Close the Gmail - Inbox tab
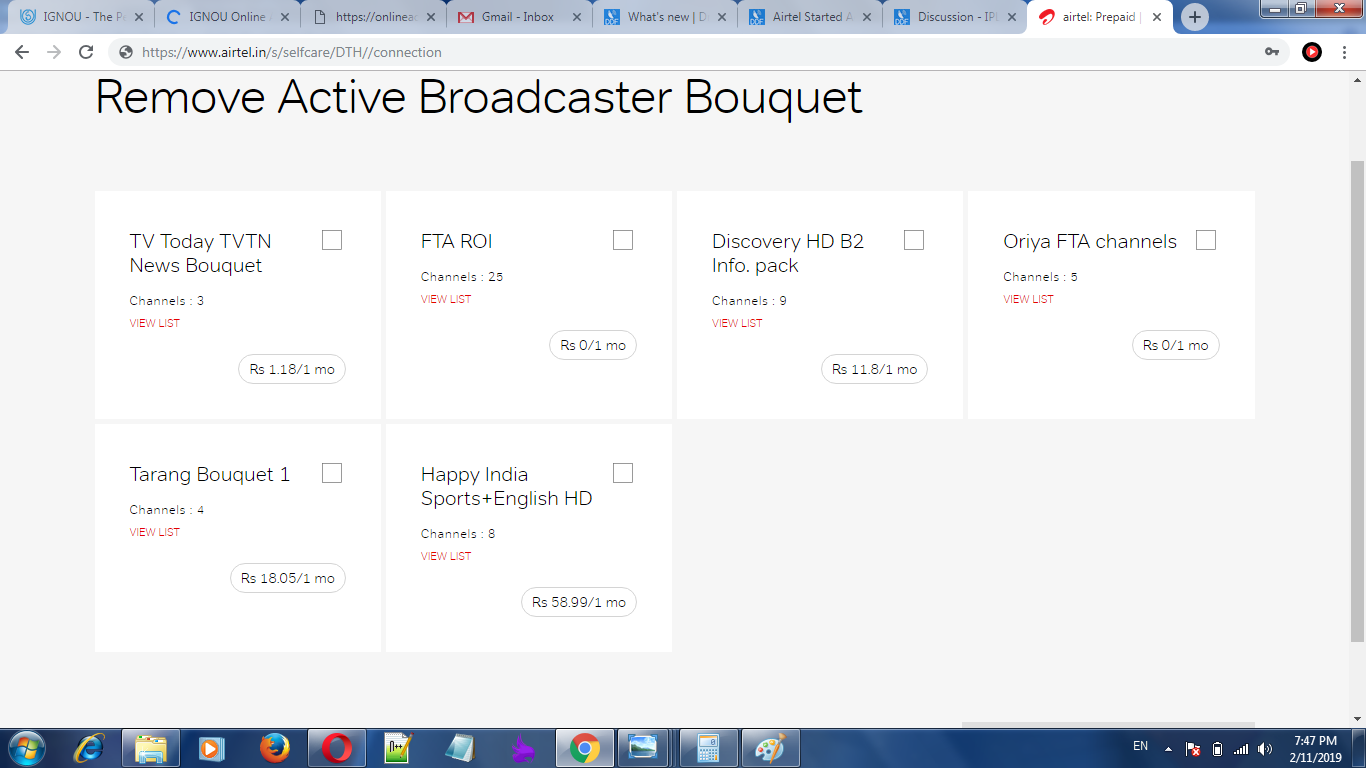 pos(577,17)
